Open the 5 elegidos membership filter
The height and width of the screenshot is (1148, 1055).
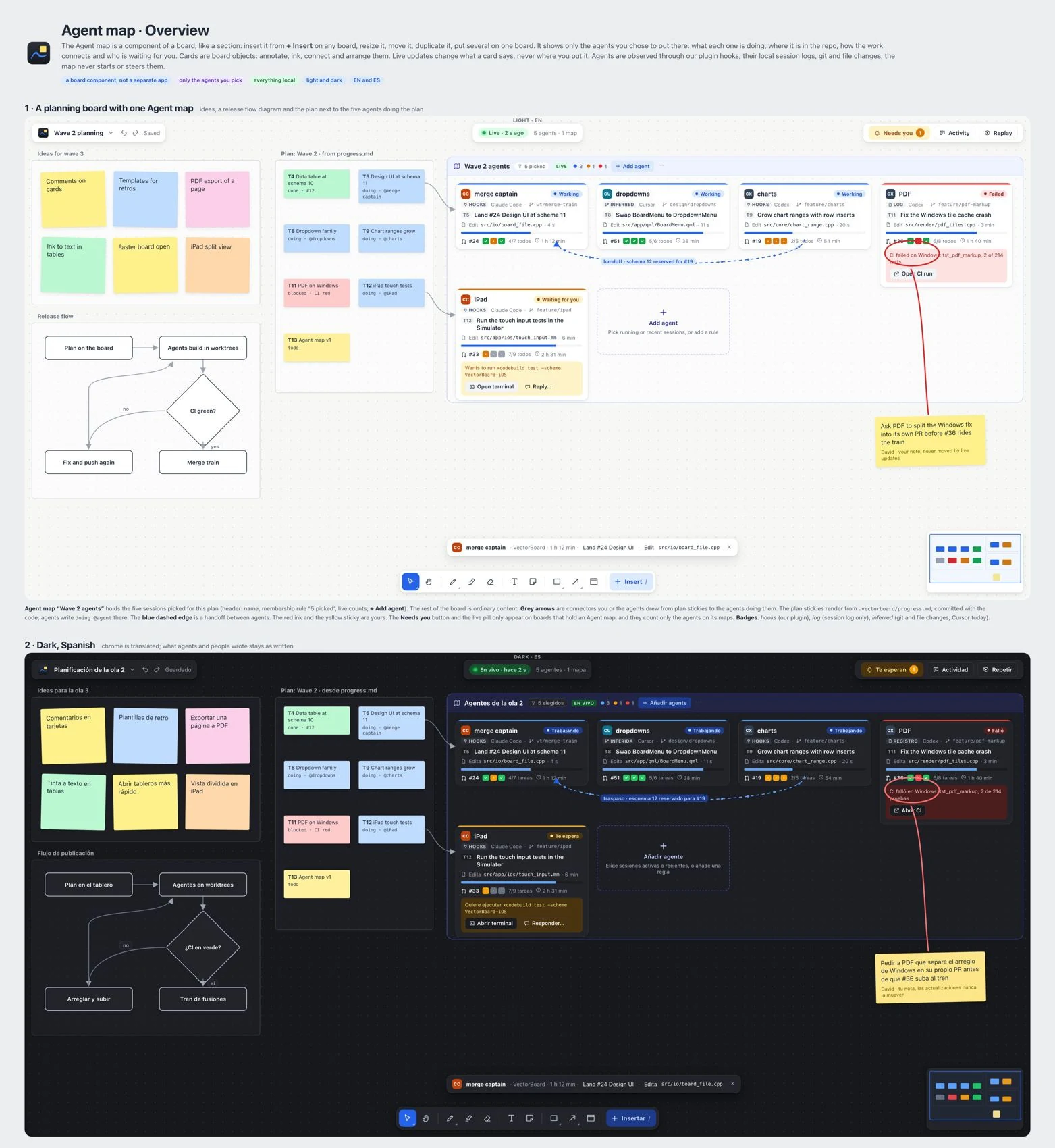(x=547, y=703)
